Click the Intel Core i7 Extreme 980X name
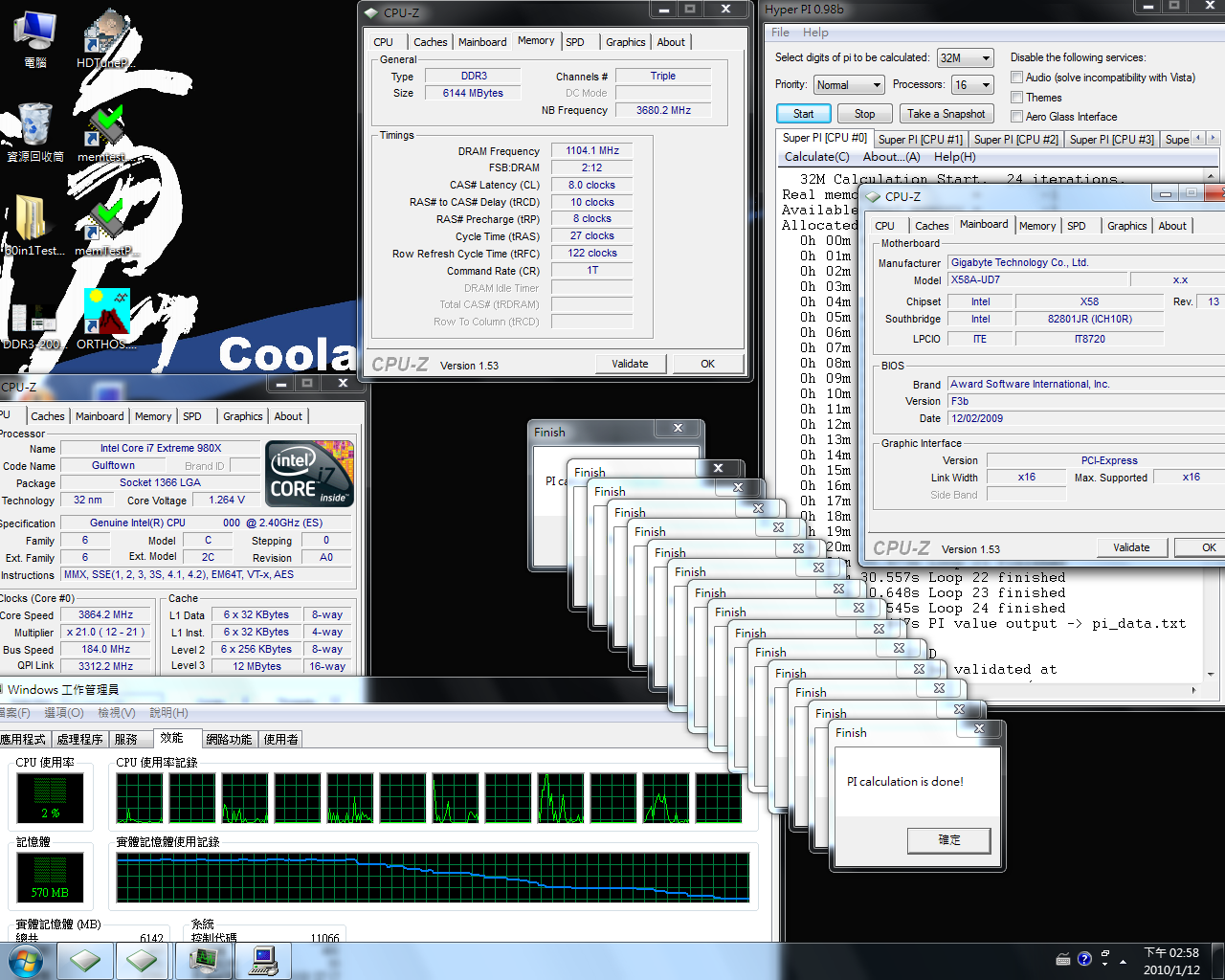 coord(160,448)
